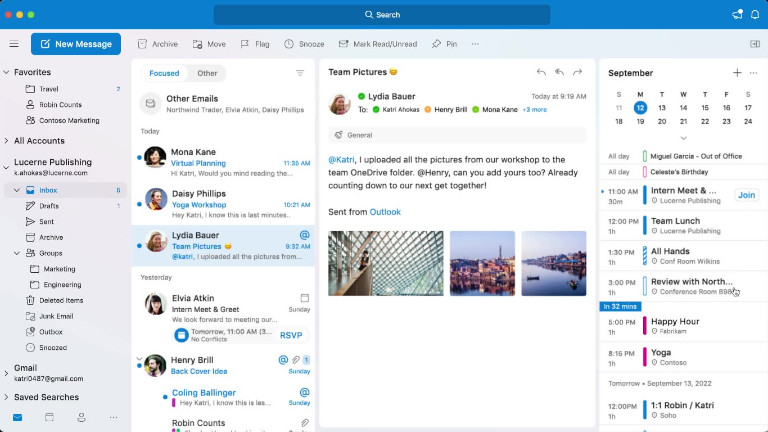Open the architecture photo thumbnail

(386, 264)
